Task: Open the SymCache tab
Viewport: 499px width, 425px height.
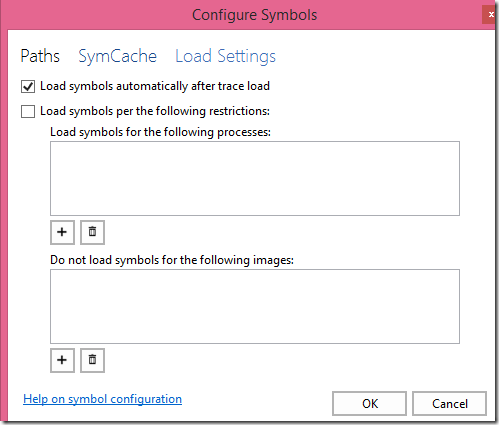Action: coord(117,56)
